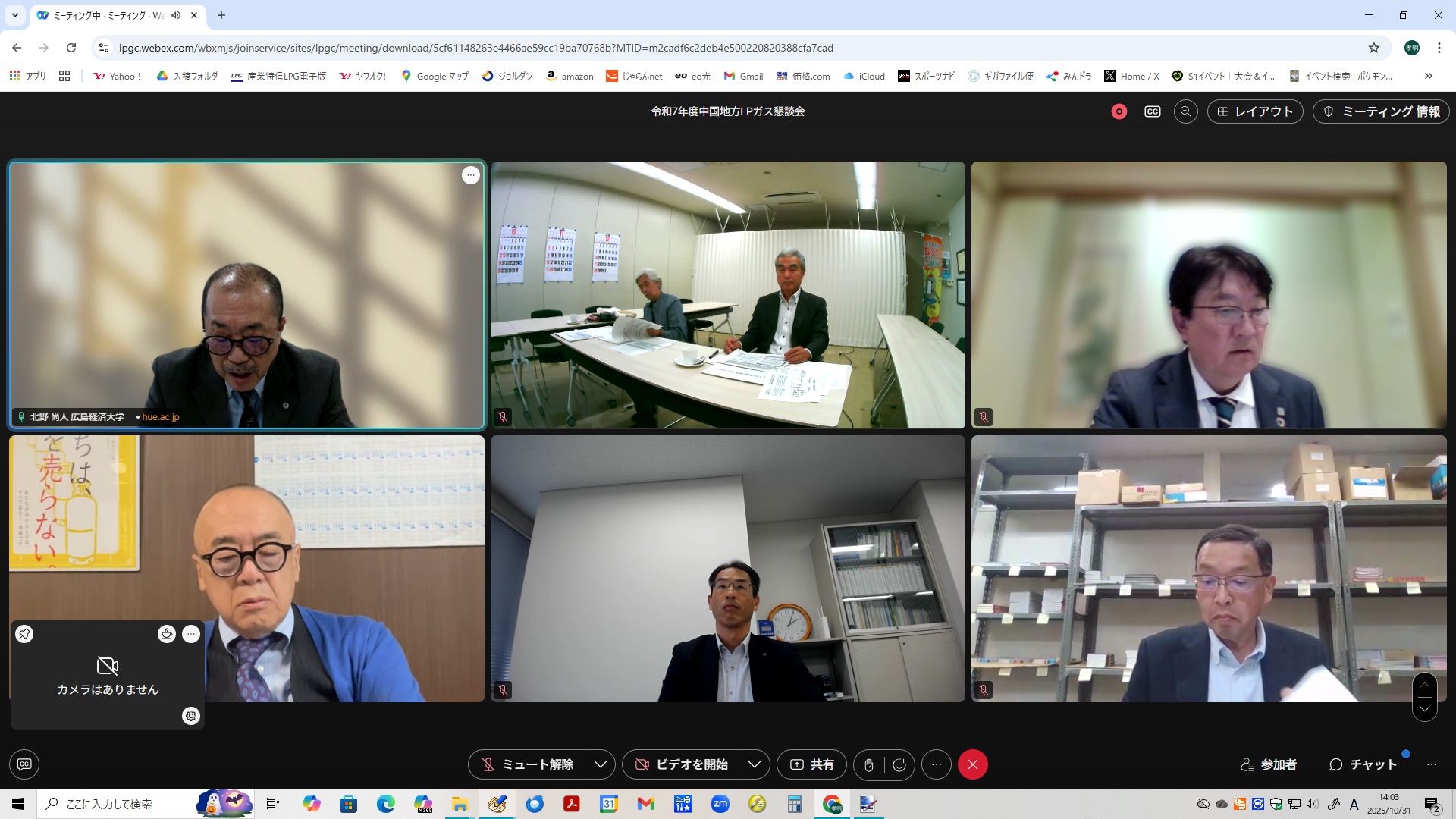The image size is (1456, 819).
Task: Click the red leave meeting button
Action: pyautogui.click(x=973, y=764)
